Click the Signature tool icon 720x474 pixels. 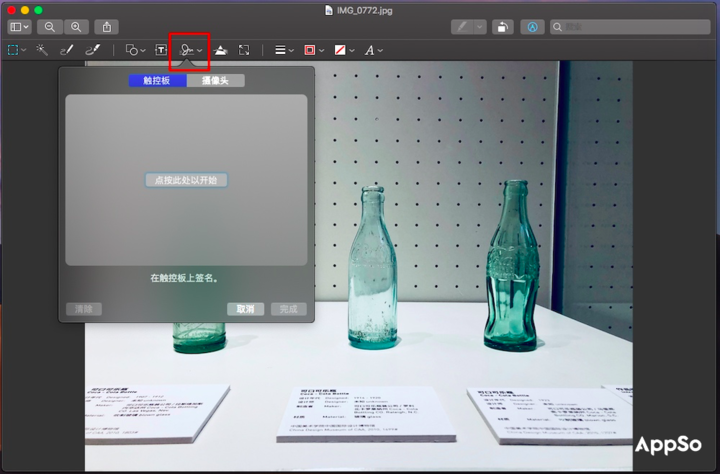[x=186, y=49]
